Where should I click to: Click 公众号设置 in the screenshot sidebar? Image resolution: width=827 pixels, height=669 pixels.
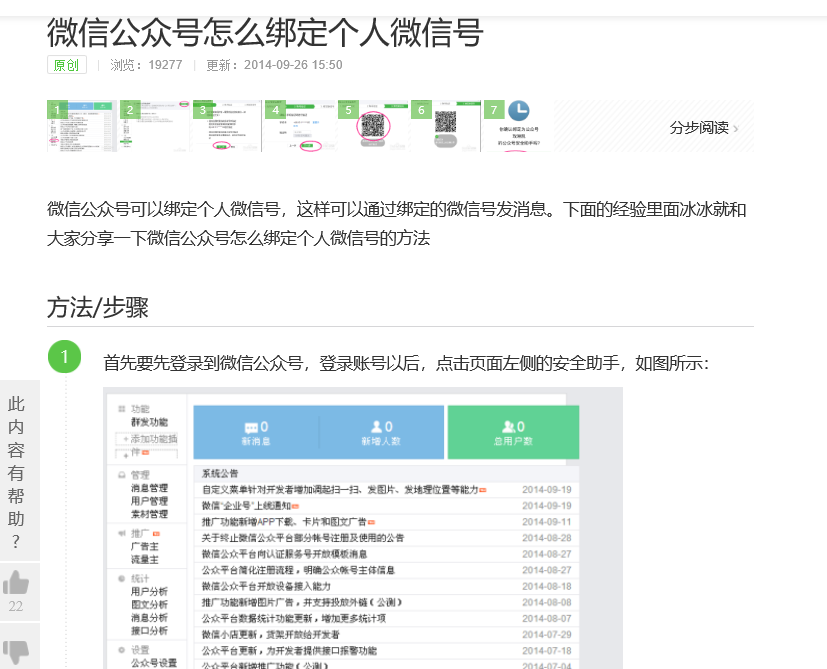(x=154, y=663)
